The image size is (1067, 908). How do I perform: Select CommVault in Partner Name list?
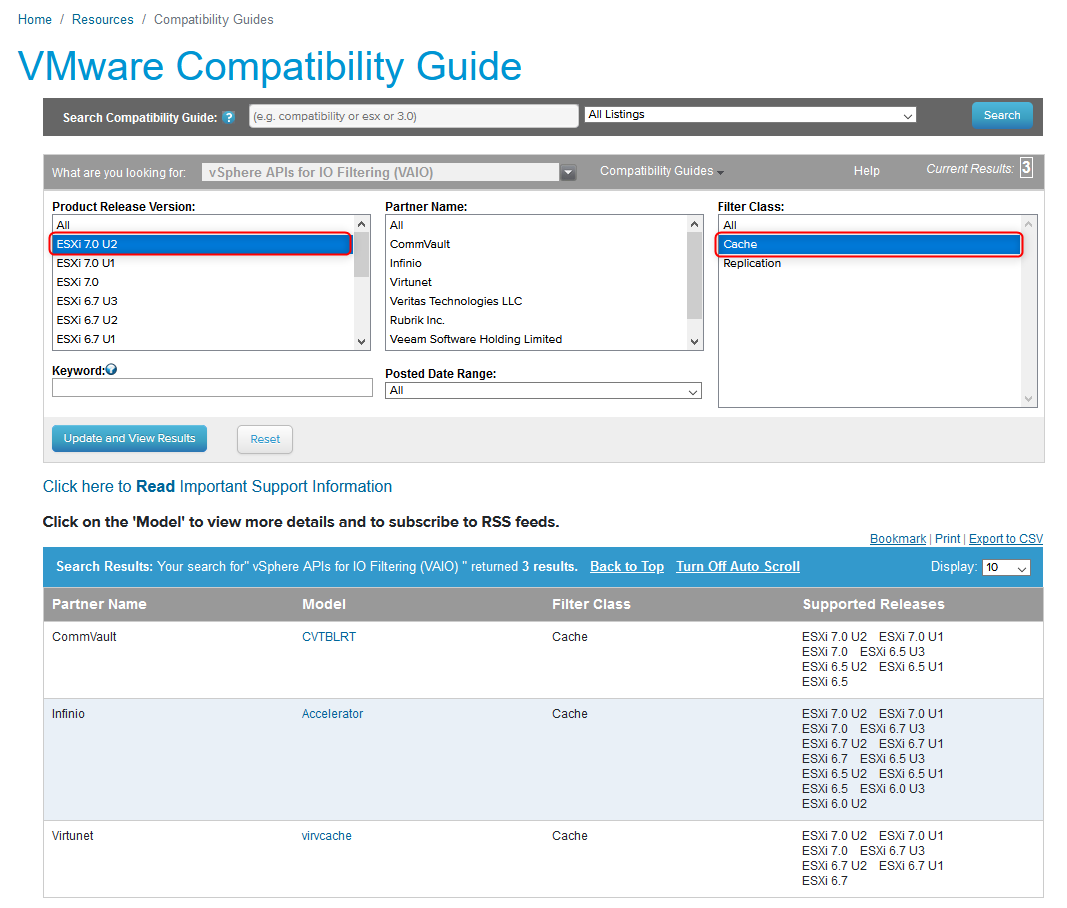click(x=536, y=244)
